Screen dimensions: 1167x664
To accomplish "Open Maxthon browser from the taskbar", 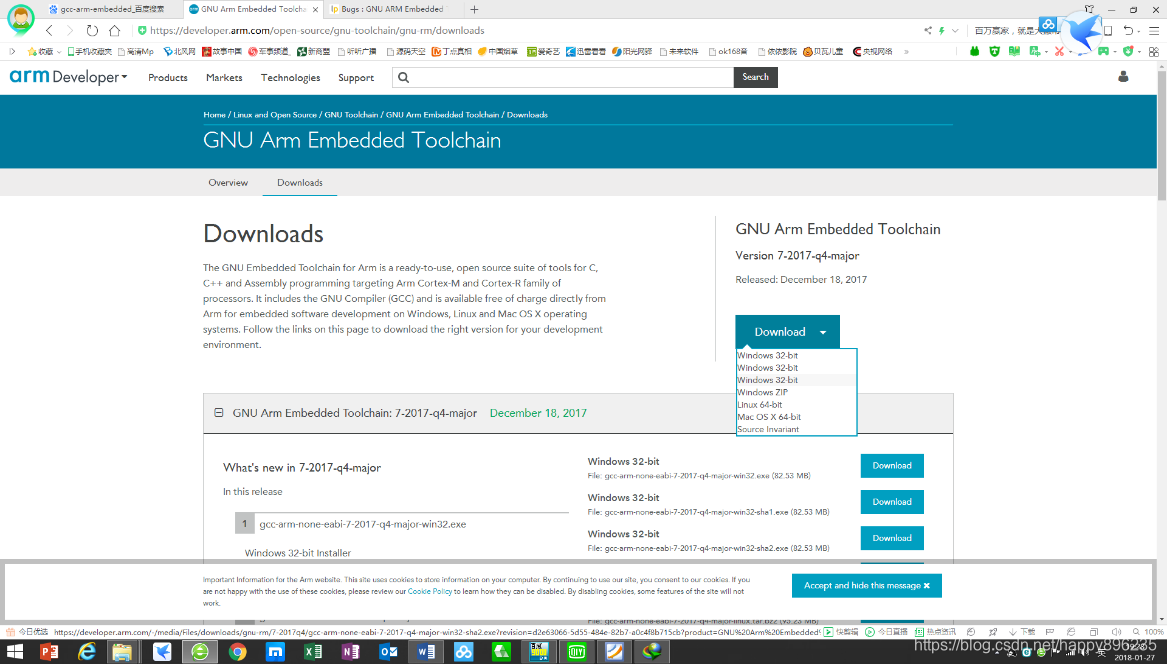I will coord(275,652).
